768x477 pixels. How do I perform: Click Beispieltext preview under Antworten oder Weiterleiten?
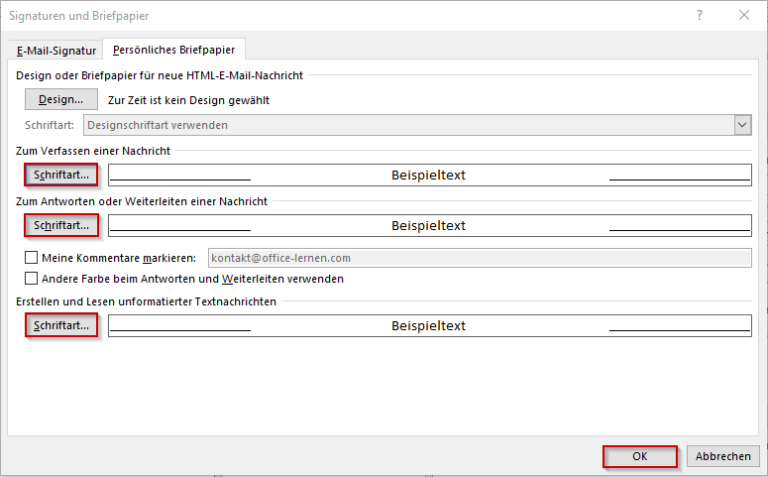click(429, 226)
